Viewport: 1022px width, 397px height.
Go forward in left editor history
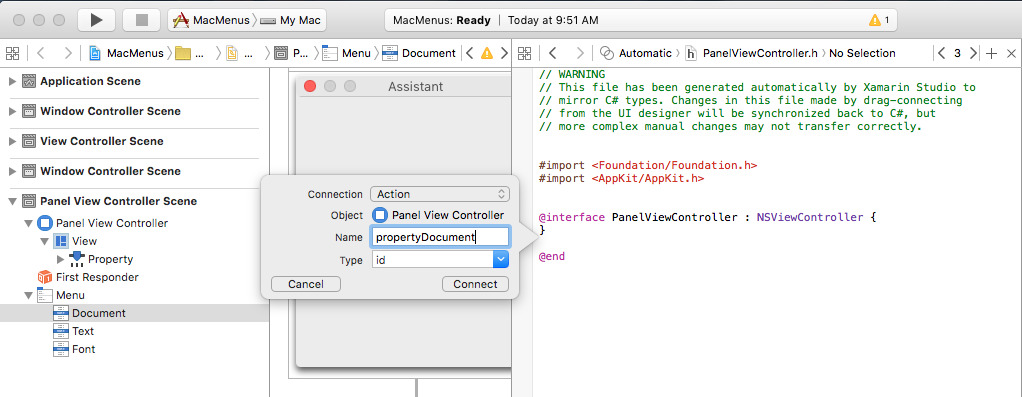point(68,53)
